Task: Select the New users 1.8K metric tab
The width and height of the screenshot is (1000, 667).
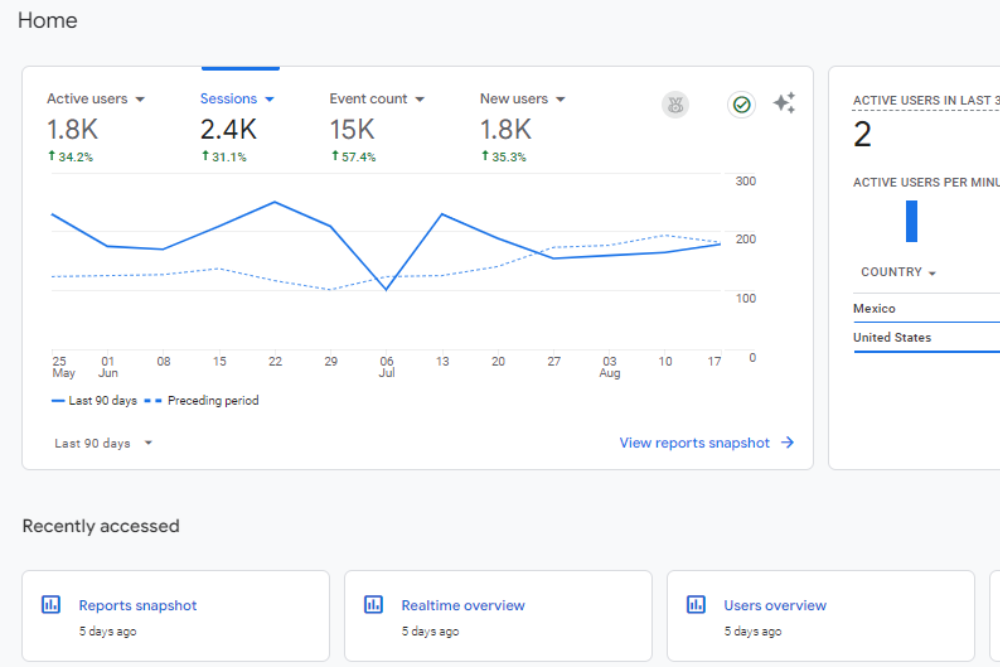Action: point(522,126)
